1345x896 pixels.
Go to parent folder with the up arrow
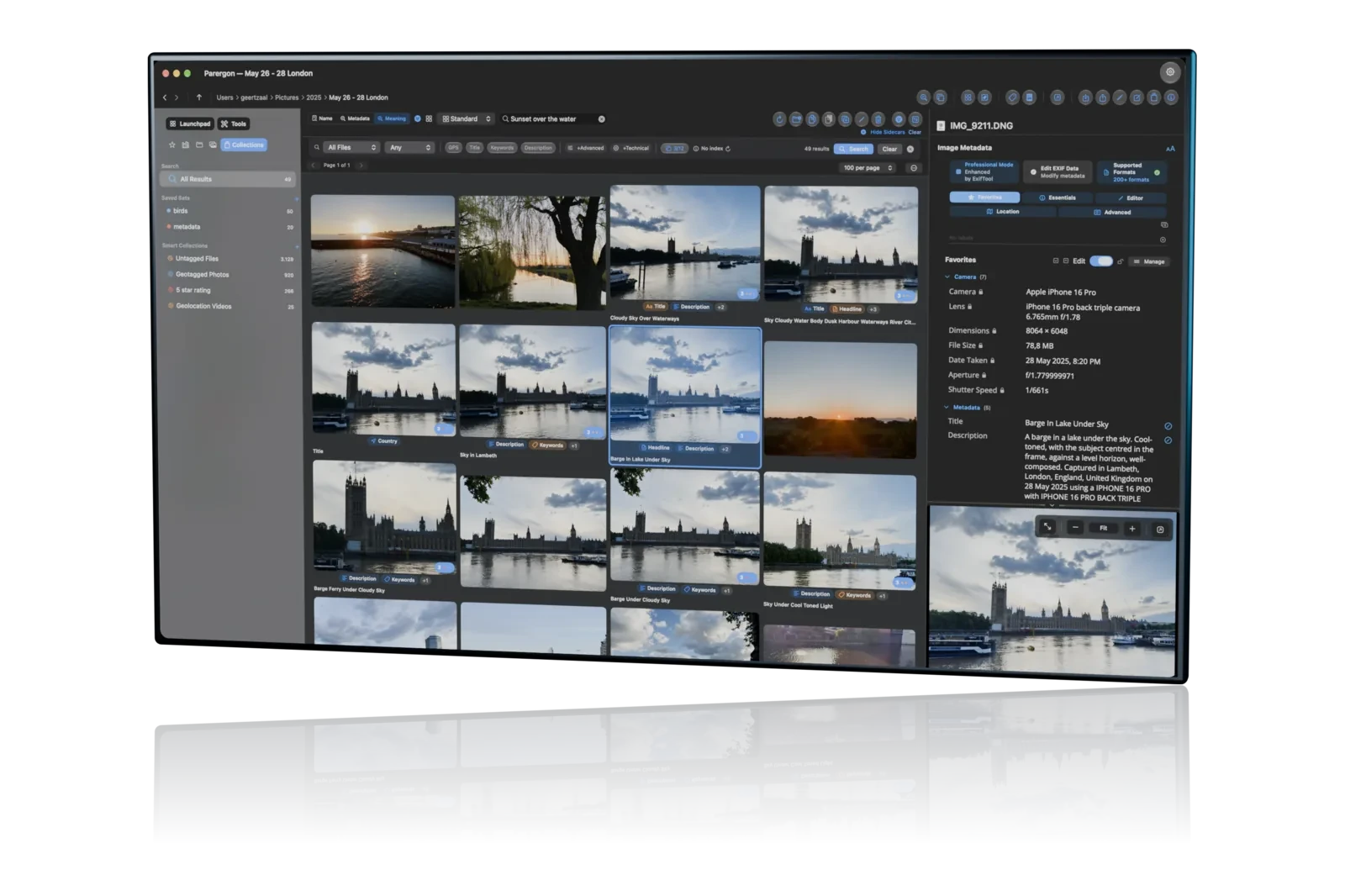(198, 98)
